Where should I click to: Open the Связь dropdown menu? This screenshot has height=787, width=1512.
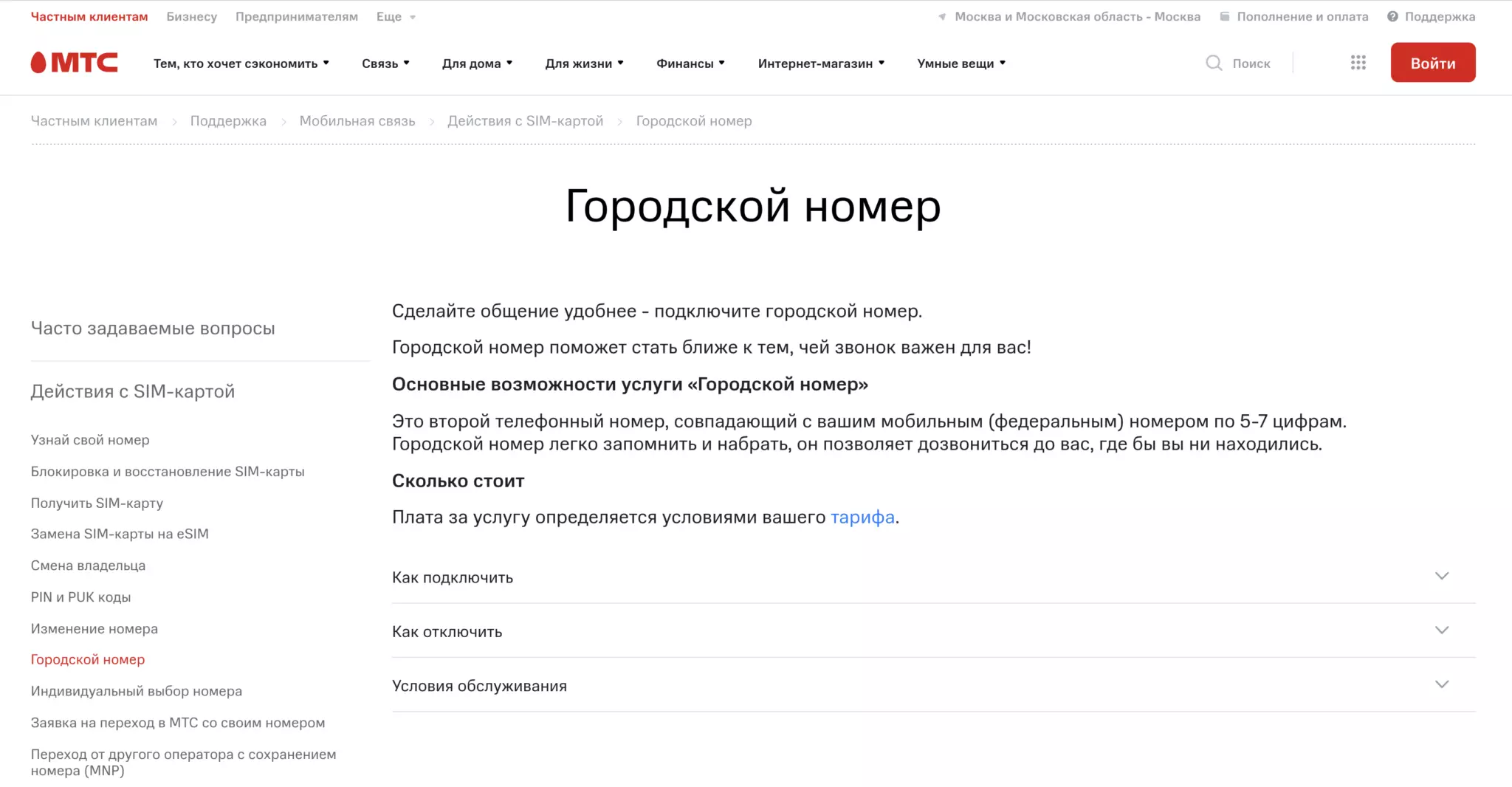385,63
